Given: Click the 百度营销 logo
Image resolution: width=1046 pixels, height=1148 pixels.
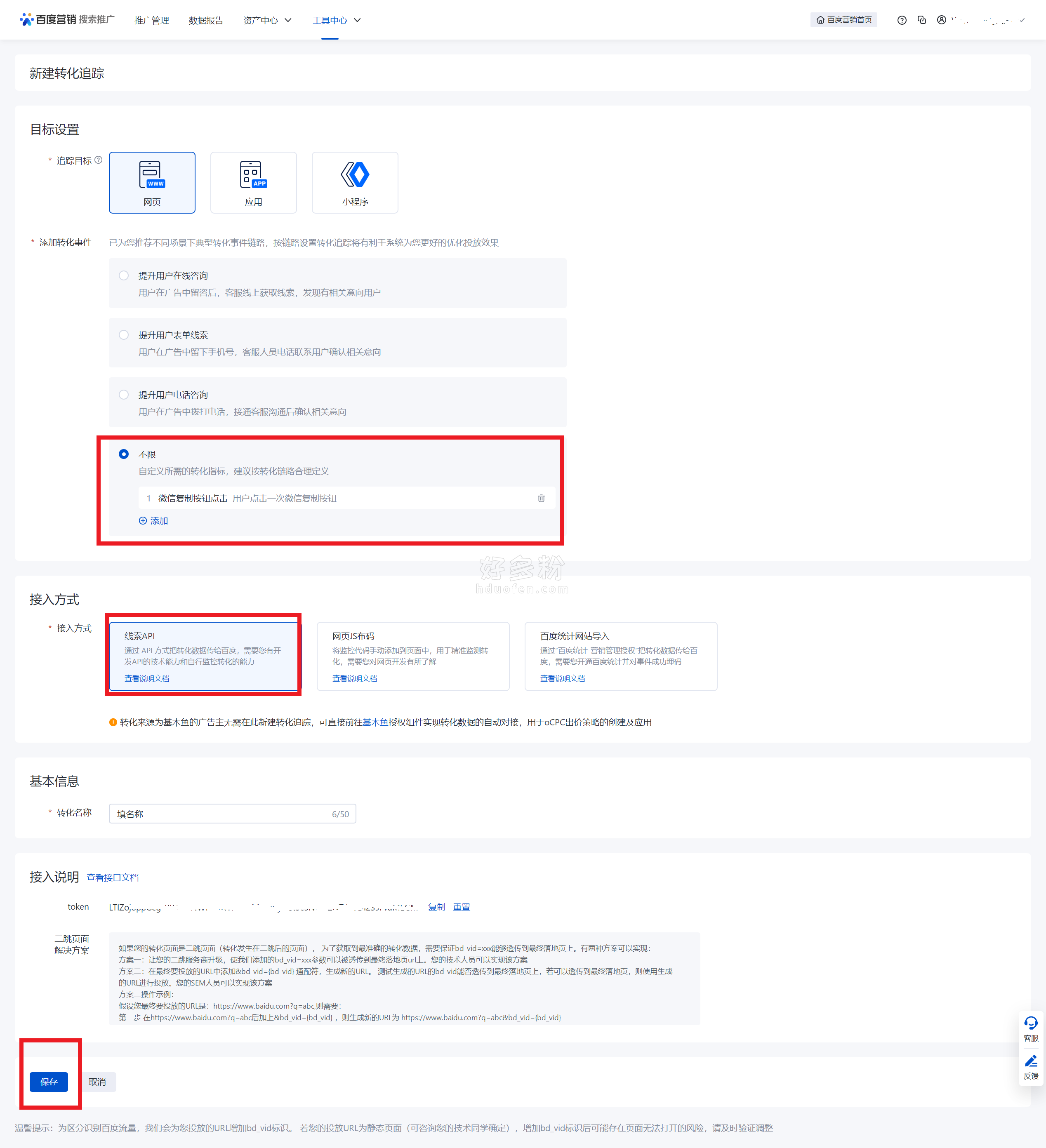Looking at the screenshot, I should point(48,20).
